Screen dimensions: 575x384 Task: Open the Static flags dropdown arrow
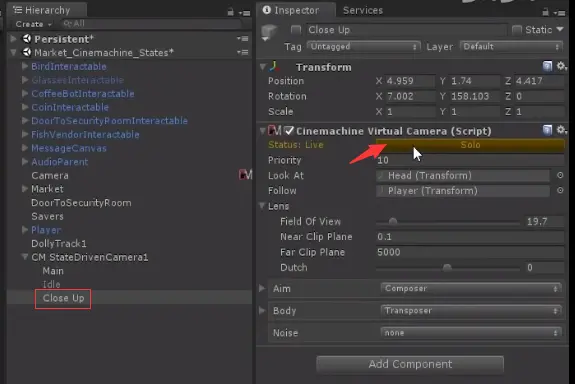[560, 29]
